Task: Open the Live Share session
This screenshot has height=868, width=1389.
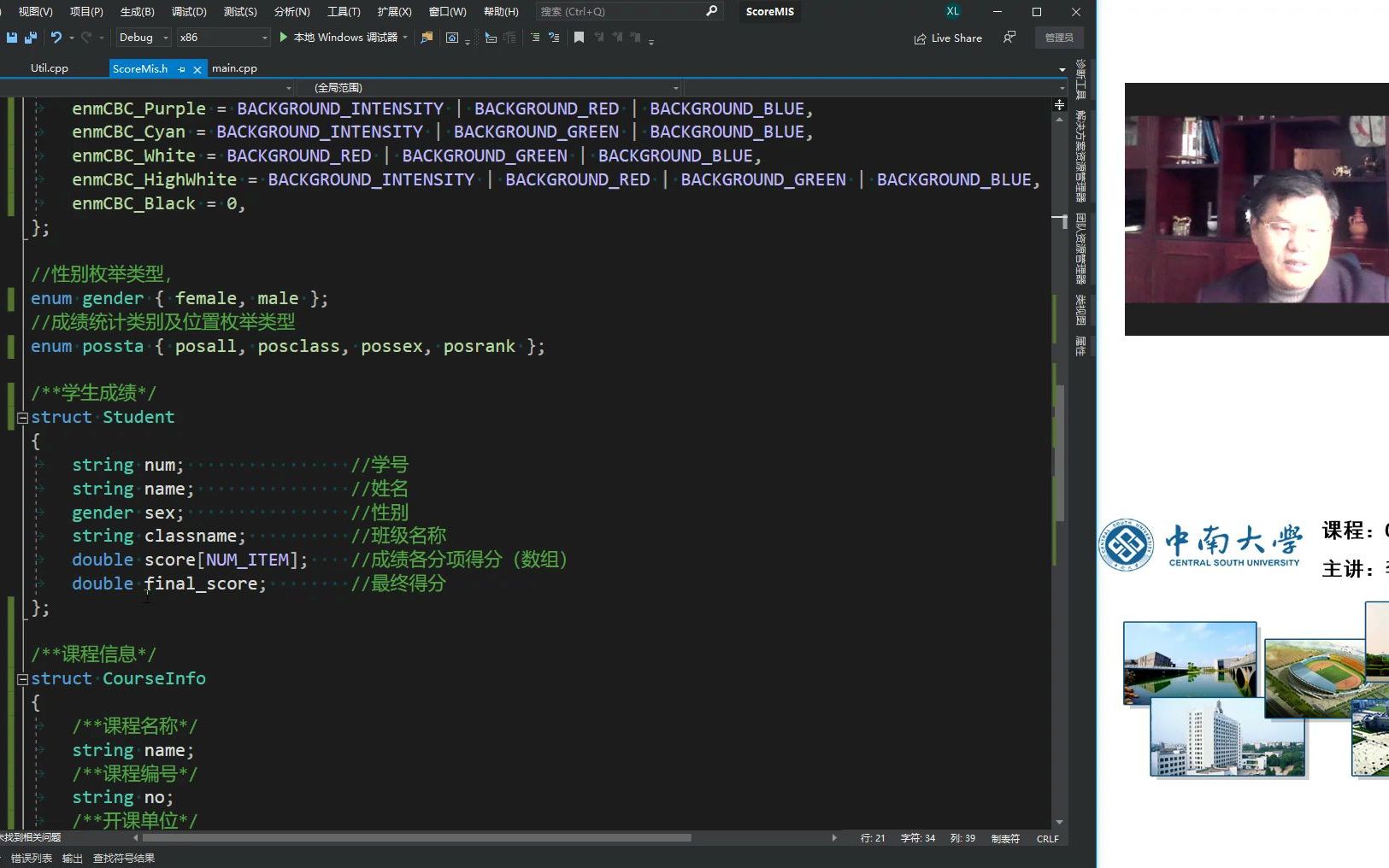Action: pyautogui.click(x=948, y=38)
